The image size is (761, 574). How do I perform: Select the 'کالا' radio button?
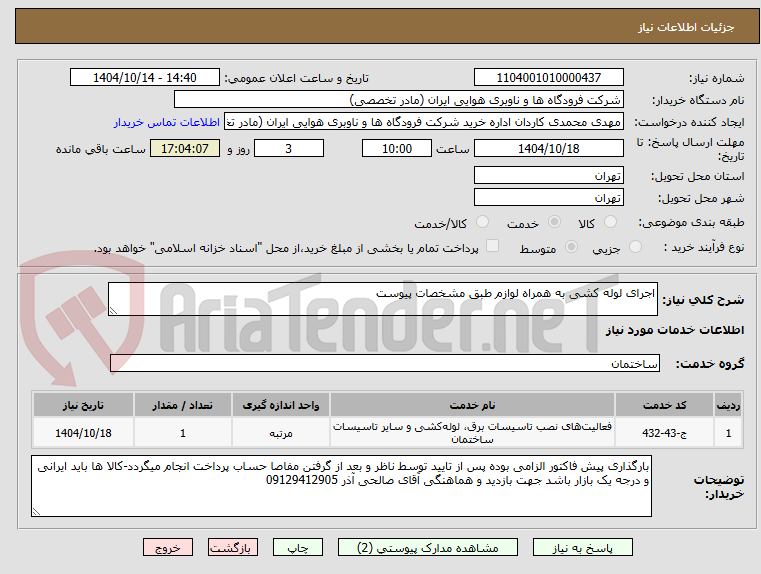(610, 222)
